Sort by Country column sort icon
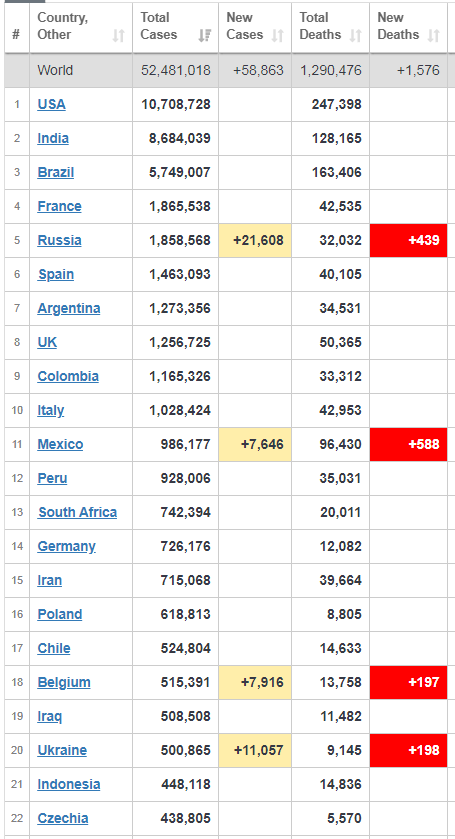The image size is (455, 839). [118, 35]
